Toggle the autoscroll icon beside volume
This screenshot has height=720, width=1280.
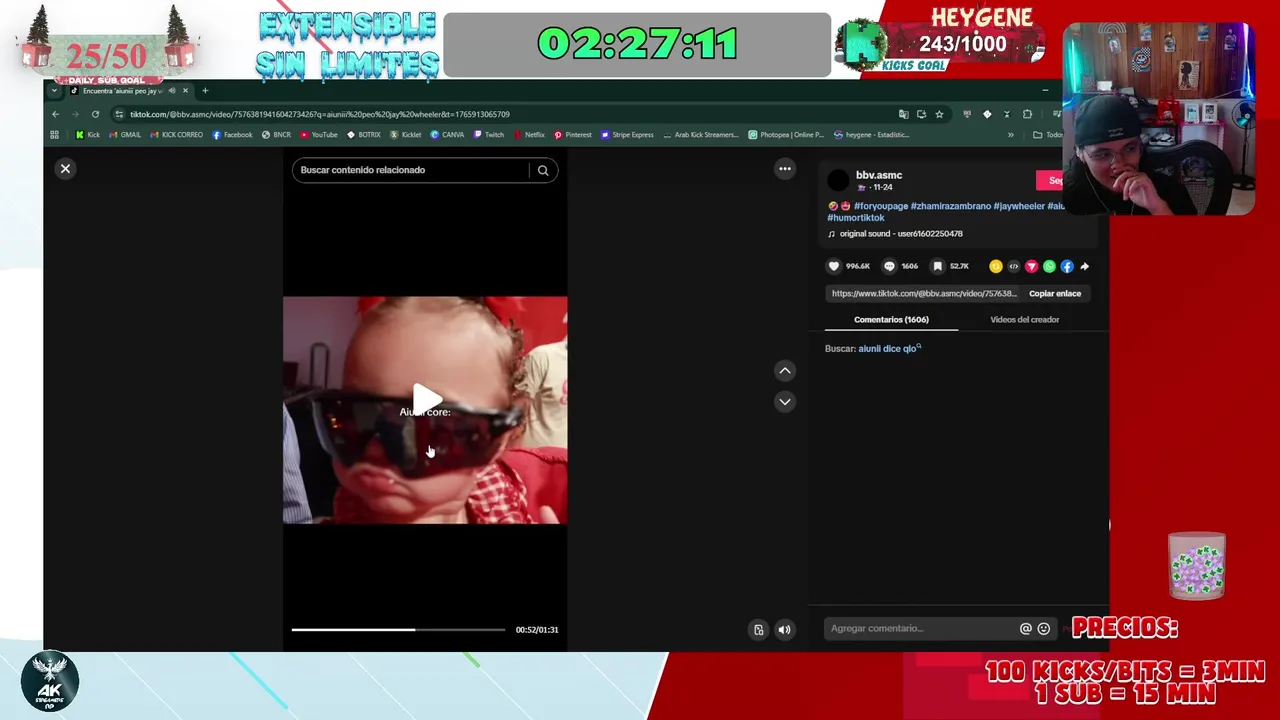[x=759, y=630]
